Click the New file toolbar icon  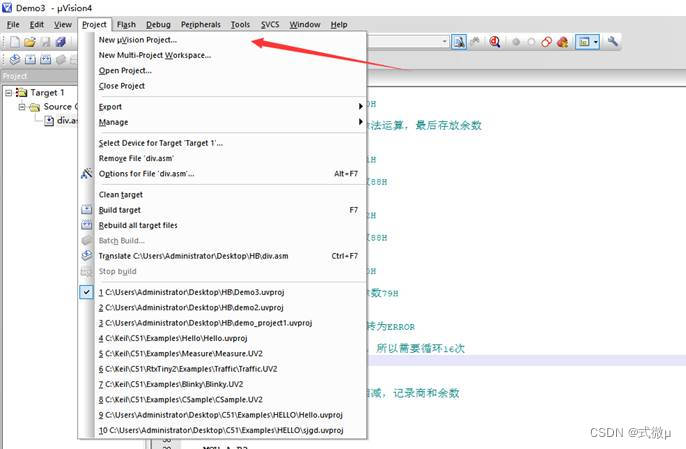pyautogui.click(x=14, y=42)
